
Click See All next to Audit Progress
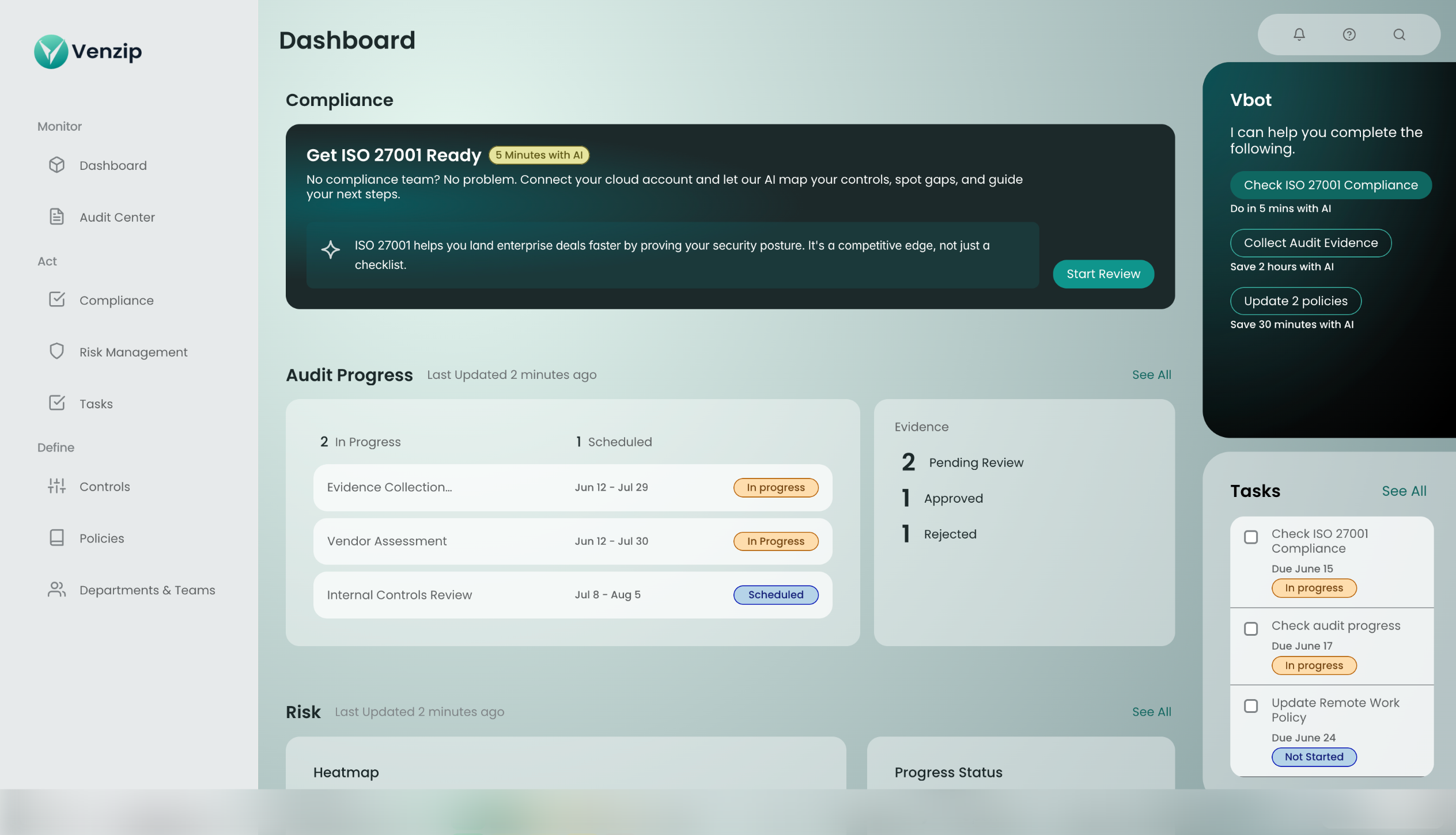tap(1151, 375)
